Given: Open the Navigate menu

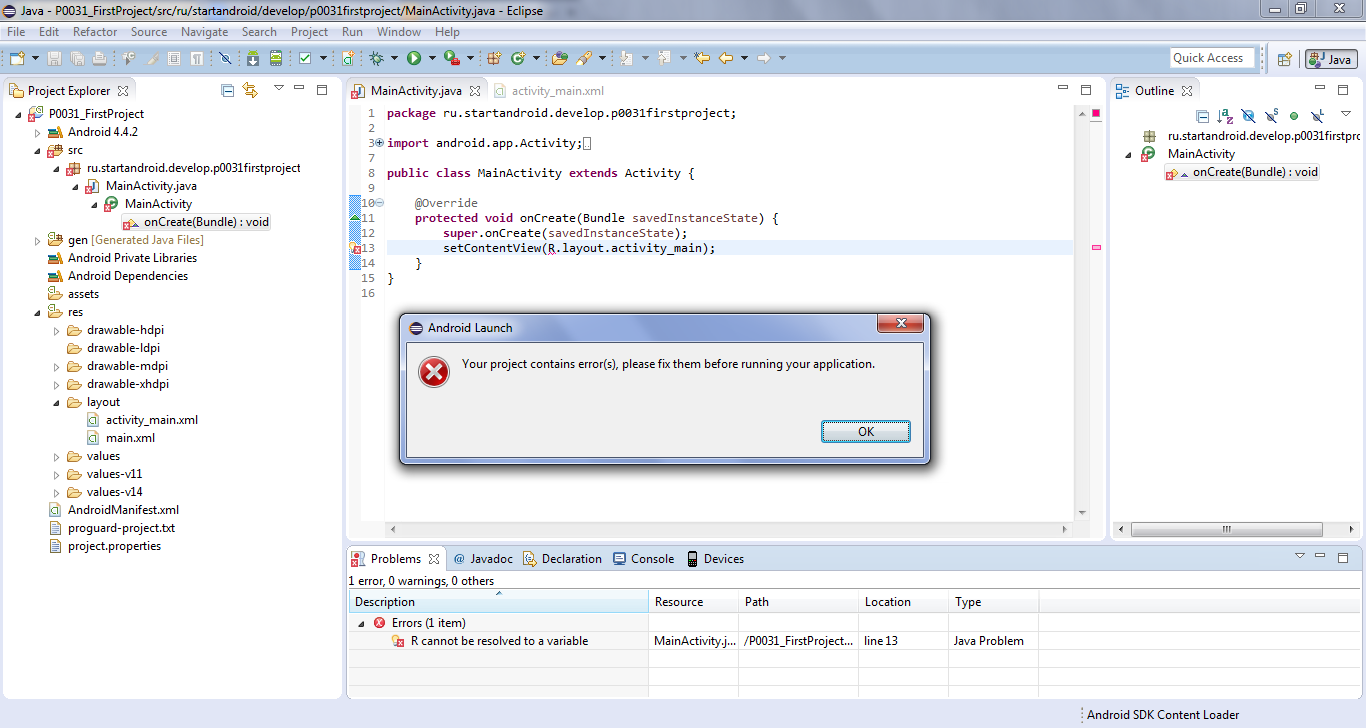Looking at the screenshot, I should (x=205, y=32).
